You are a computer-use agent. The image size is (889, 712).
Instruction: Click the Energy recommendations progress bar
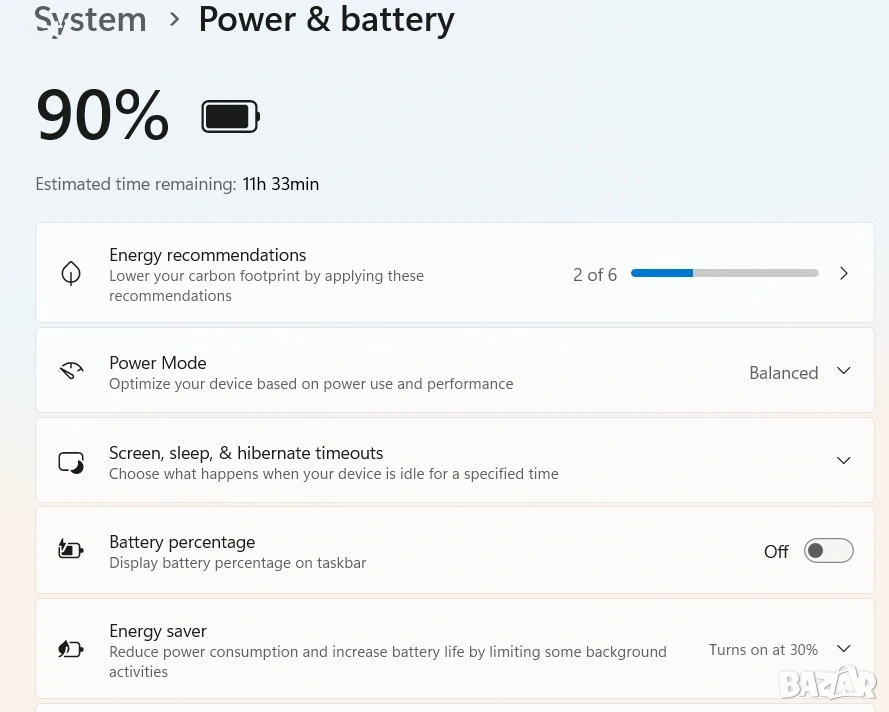coord(724,273)
